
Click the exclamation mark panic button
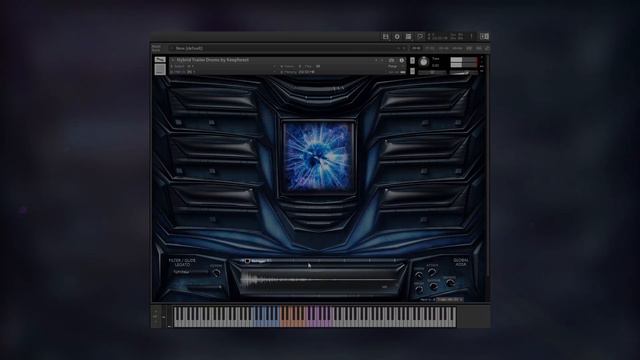click(471, 37)
